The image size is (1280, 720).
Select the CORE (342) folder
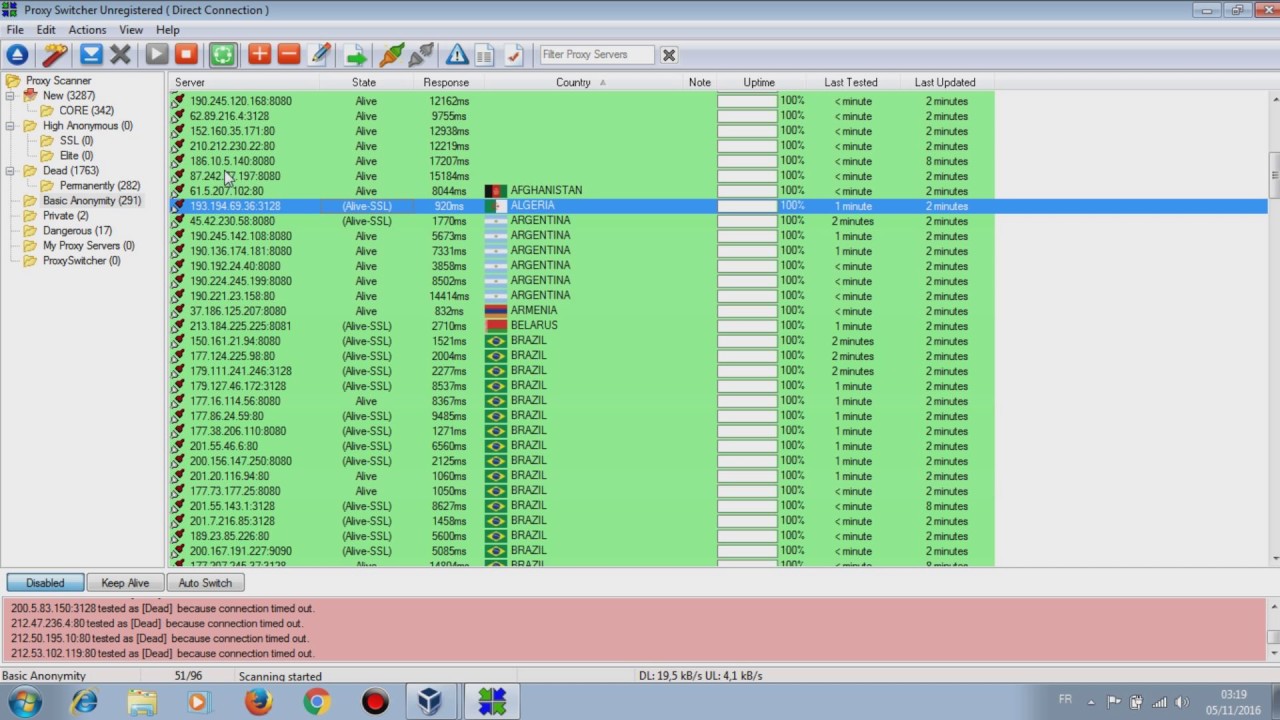(x=86, y=111)
